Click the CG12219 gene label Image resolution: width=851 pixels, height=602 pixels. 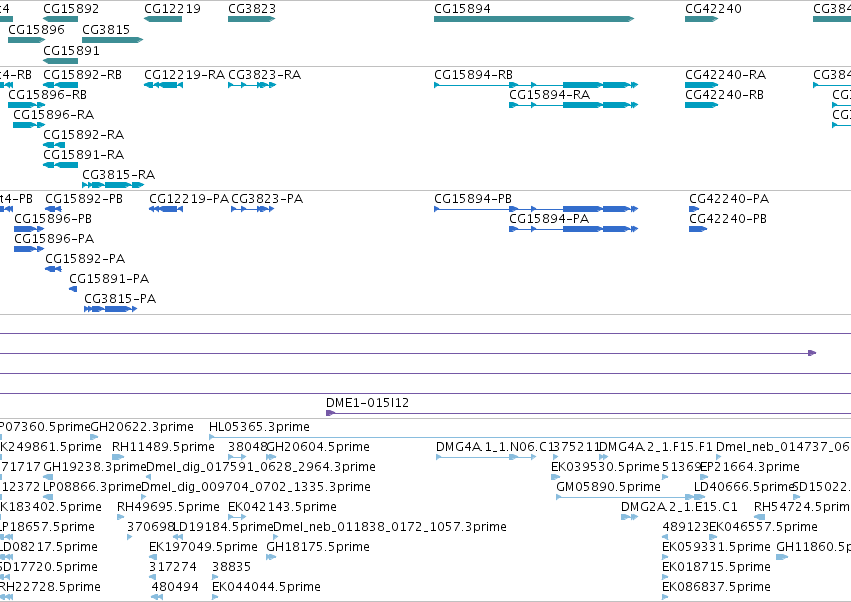[x=172, y=9]
